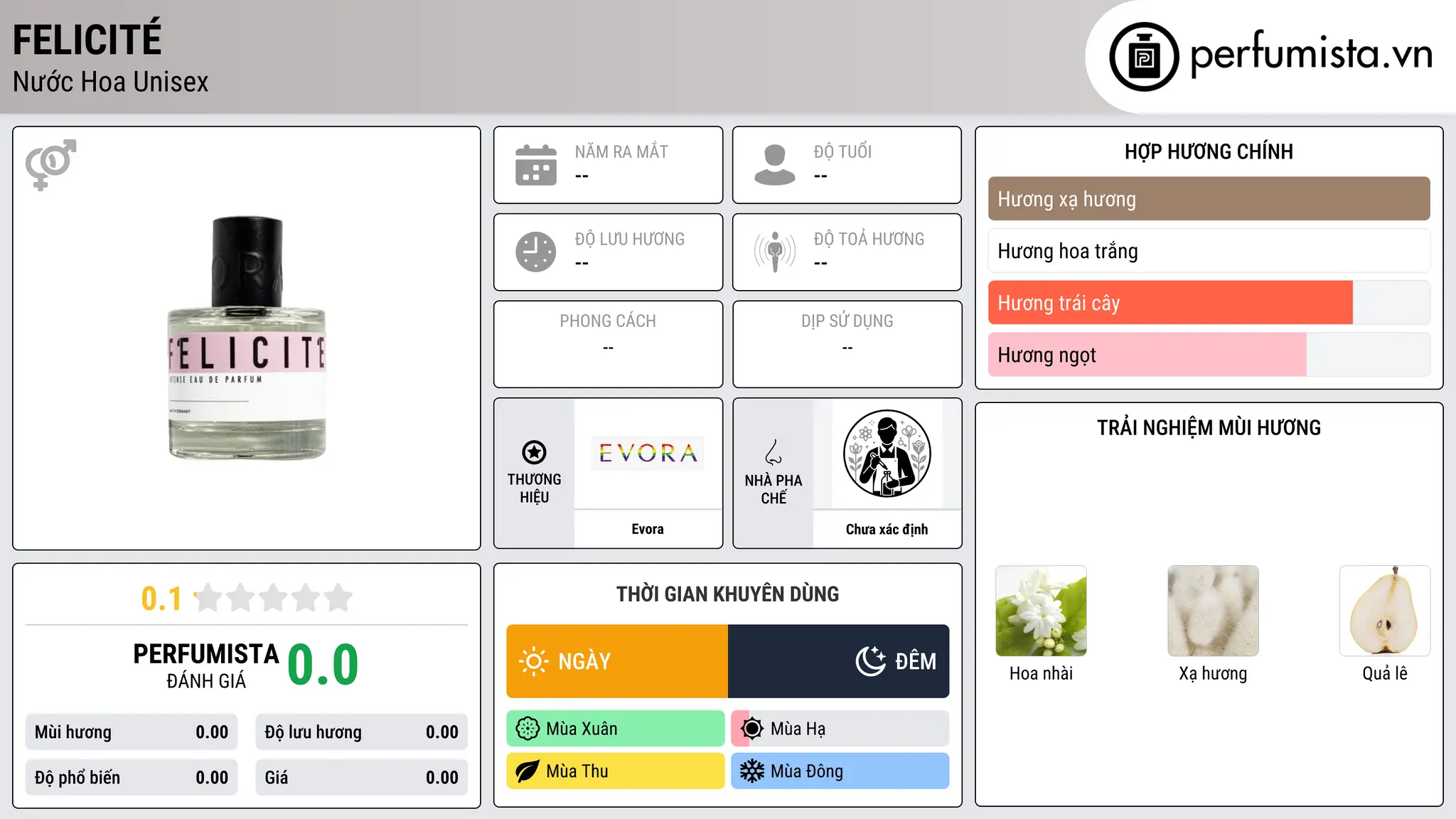Click the Mùi hương score row
This screenshot has width=1456, height=819.
click(132, 732)
